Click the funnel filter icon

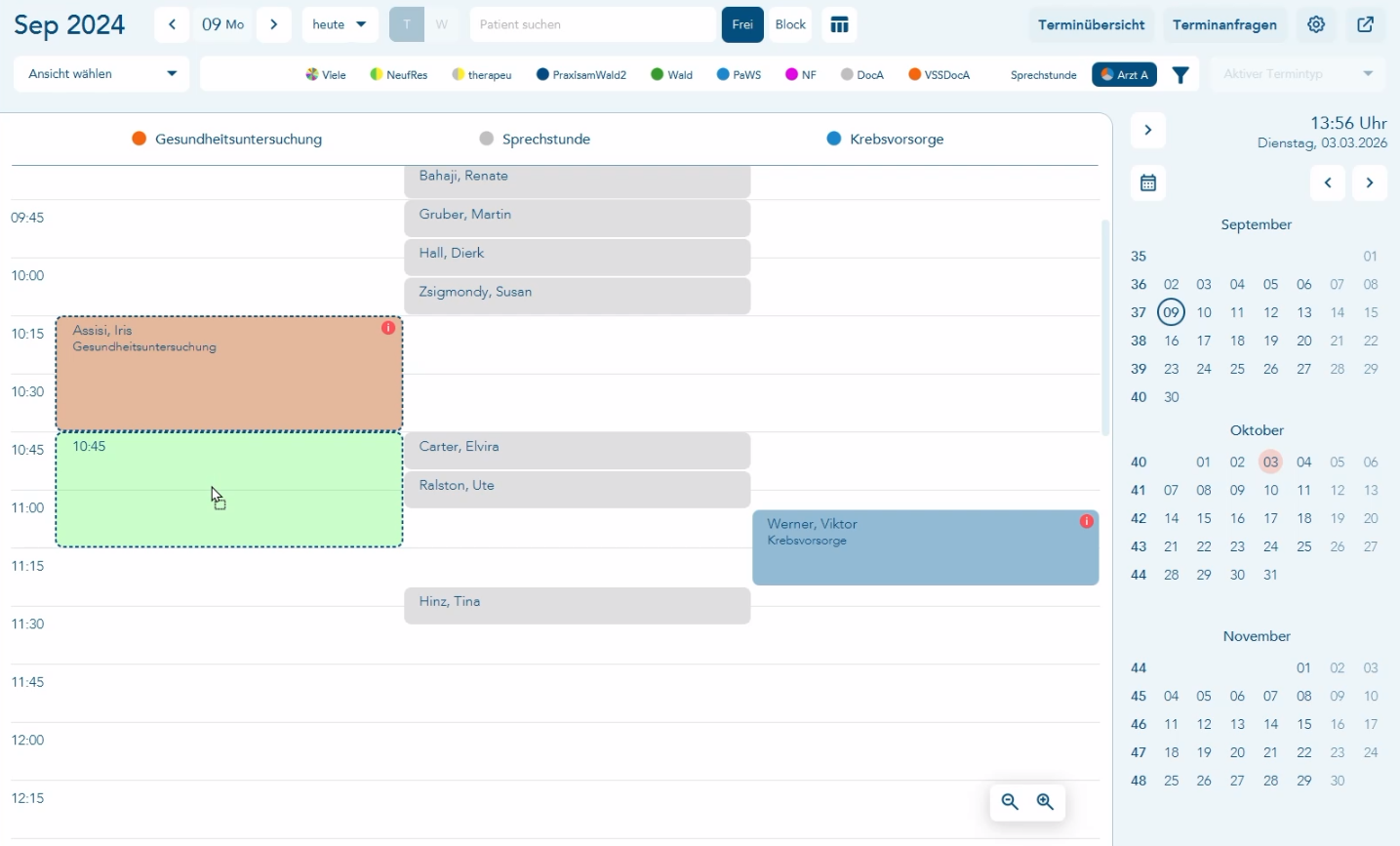(x=1180, y=75)
